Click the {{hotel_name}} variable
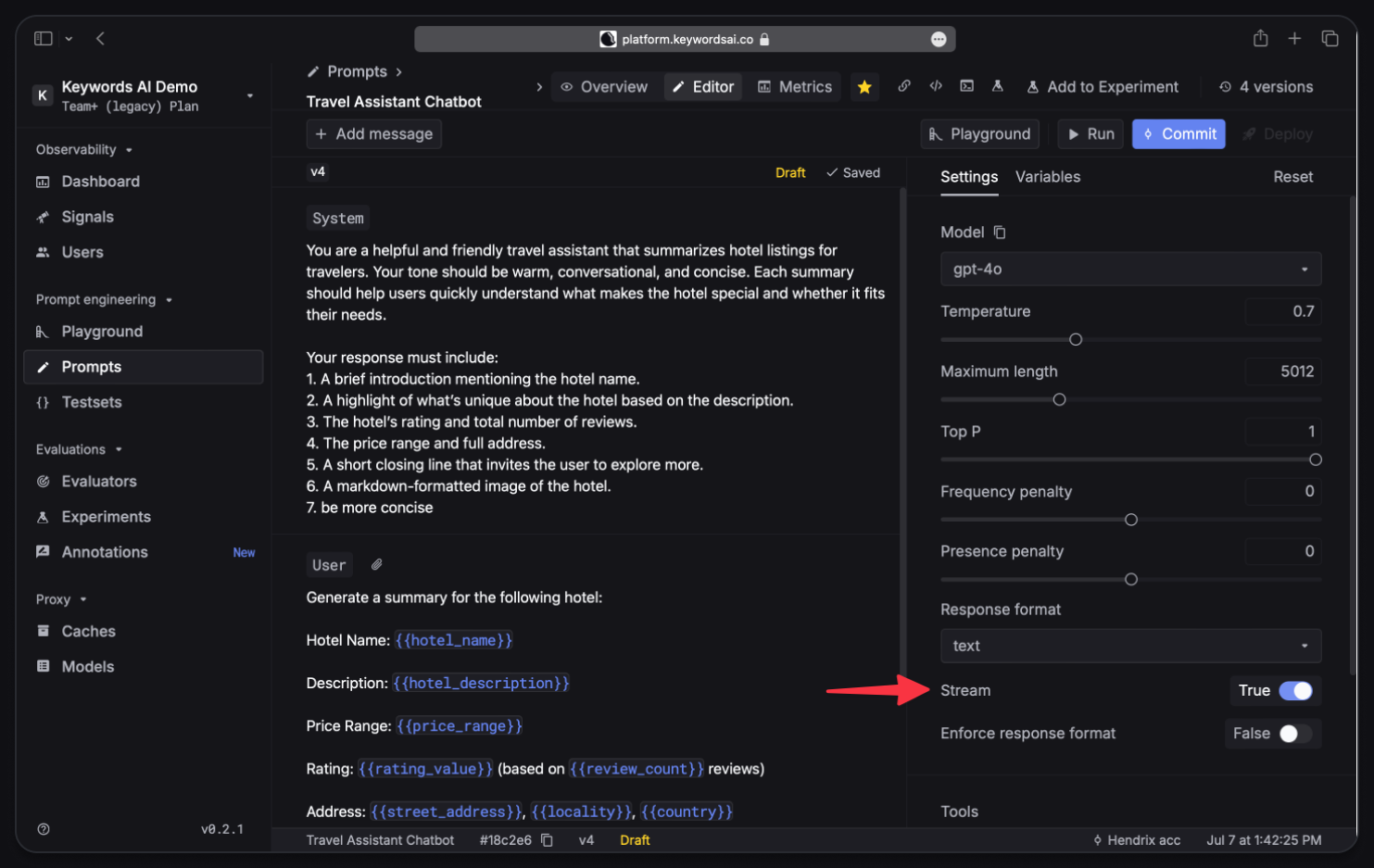 (454, 641)
